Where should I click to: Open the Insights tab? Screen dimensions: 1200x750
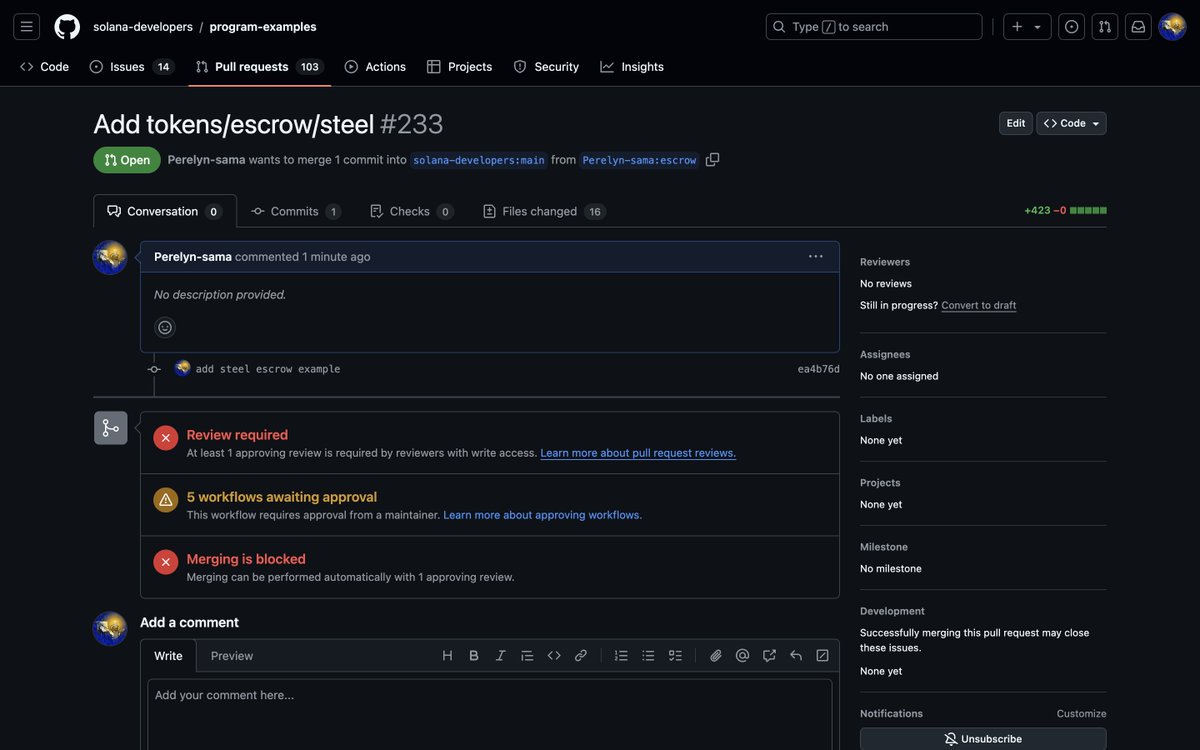click(632, 67)
